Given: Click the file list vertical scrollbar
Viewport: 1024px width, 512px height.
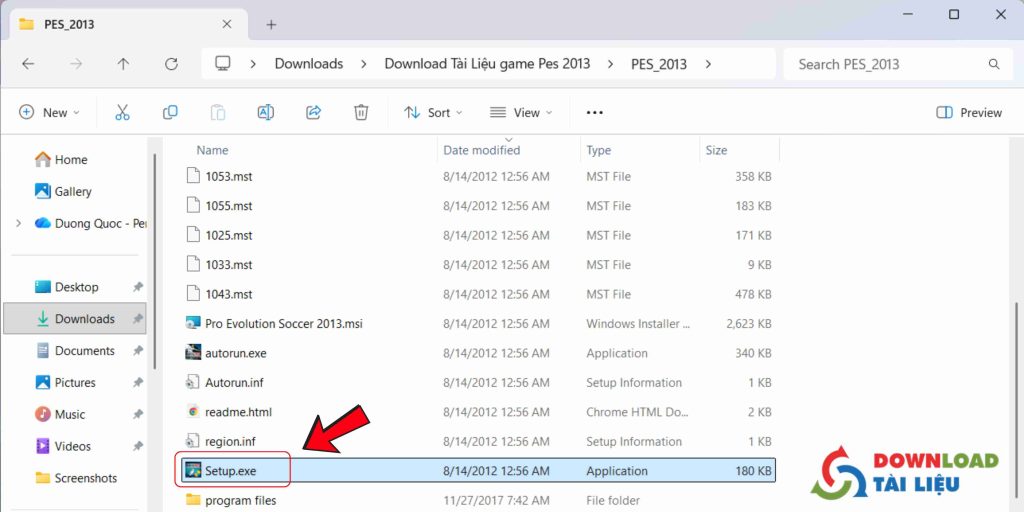Looking at the screenshot, I should point(1015,398).
